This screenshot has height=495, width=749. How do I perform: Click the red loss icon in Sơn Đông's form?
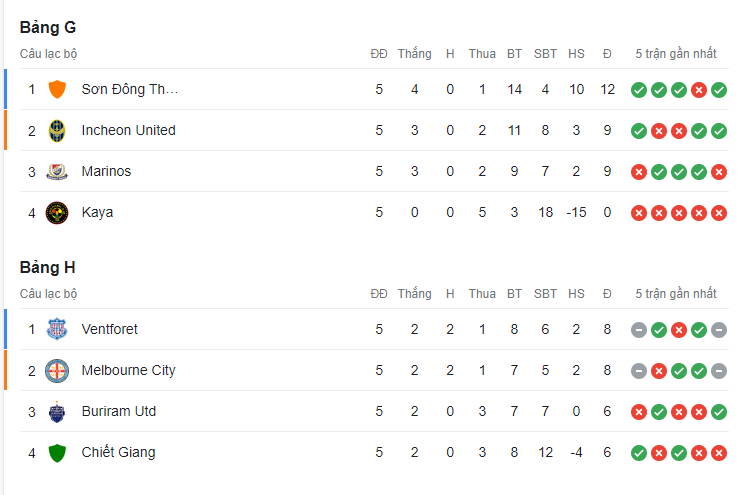tap(699, 90)
